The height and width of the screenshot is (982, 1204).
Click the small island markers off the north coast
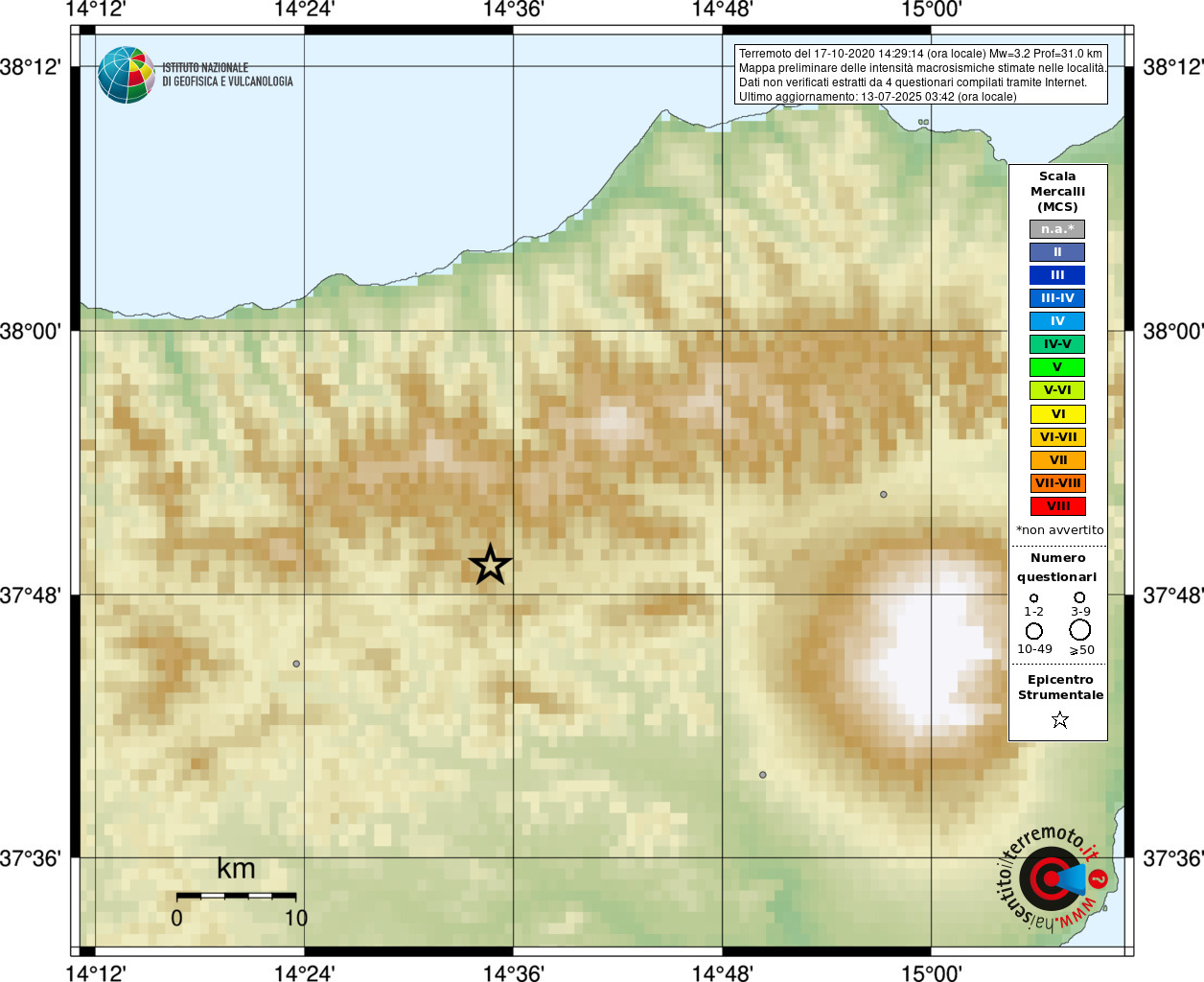point(923,122)
